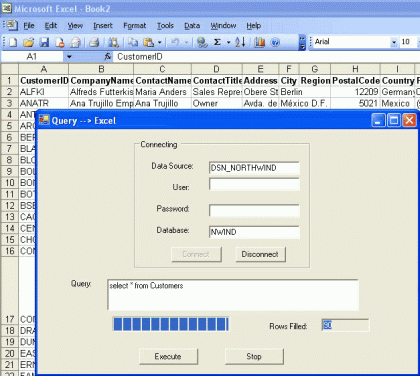This screenshot has width=420, height=376.
Task: Open the File menu
Action: coord(29,26)
